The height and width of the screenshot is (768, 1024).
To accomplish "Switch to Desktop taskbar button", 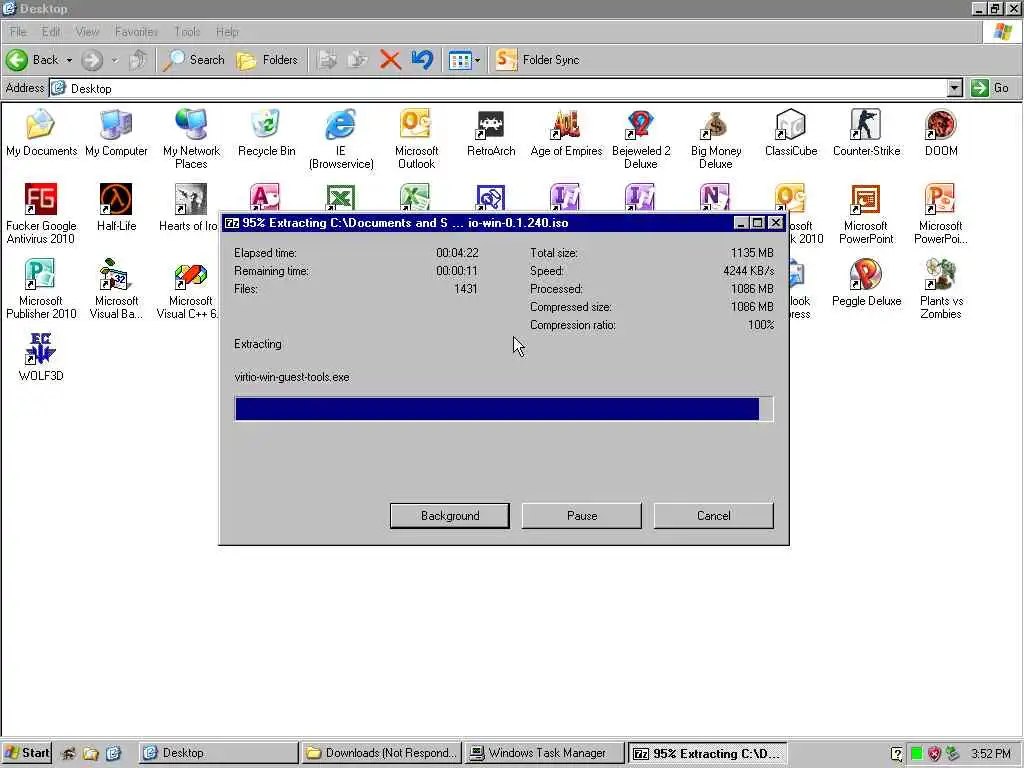I will 219,753.
